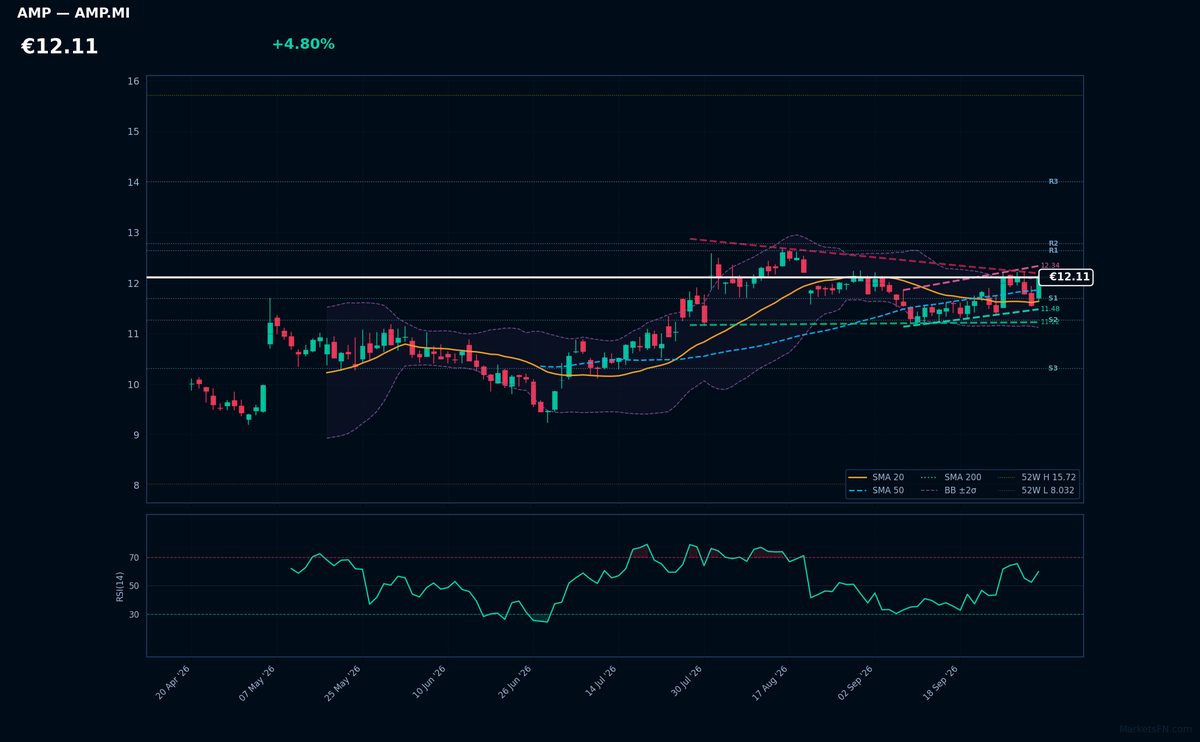Click the R3 resistance label
This screenshot has width=1200, height=742.
tap(1053, 182)
